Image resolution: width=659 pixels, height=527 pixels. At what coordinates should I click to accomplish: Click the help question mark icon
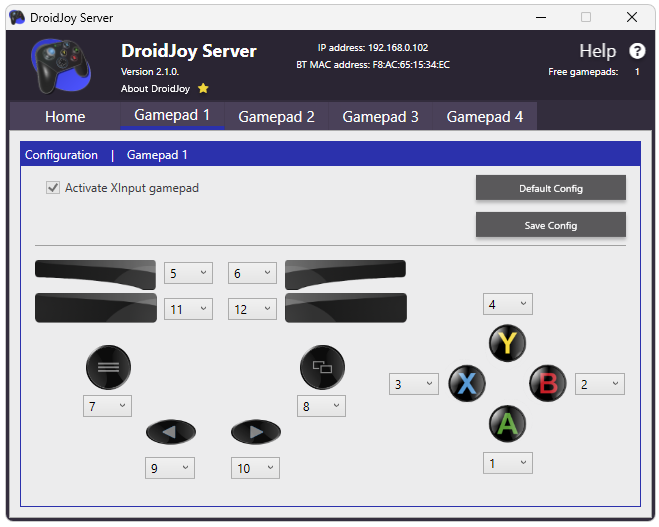pos(637,51)
